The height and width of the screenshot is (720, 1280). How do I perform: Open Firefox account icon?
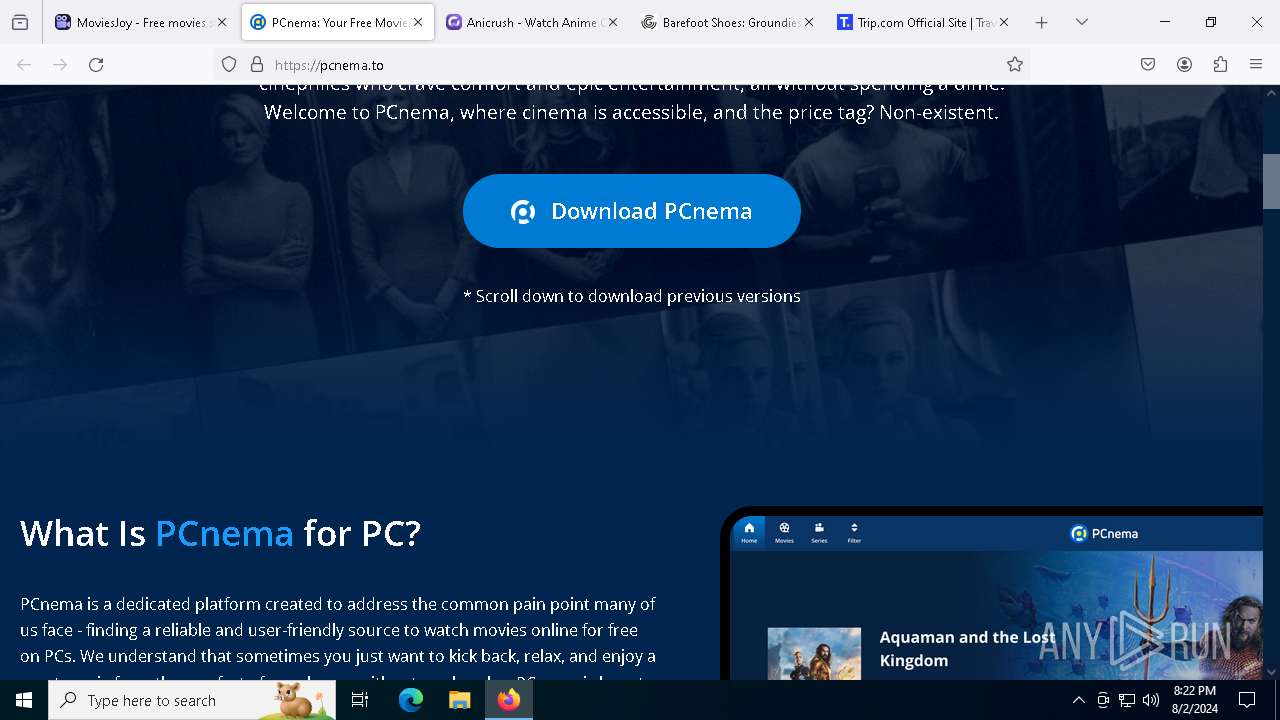[x=1184, y=65]
